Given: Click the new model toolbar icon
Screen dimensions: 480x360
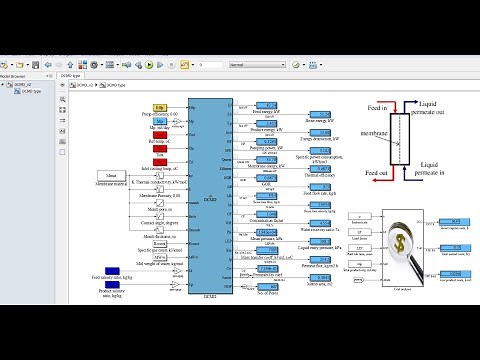Looking at the screenshot, I should (x=4, y=65).
